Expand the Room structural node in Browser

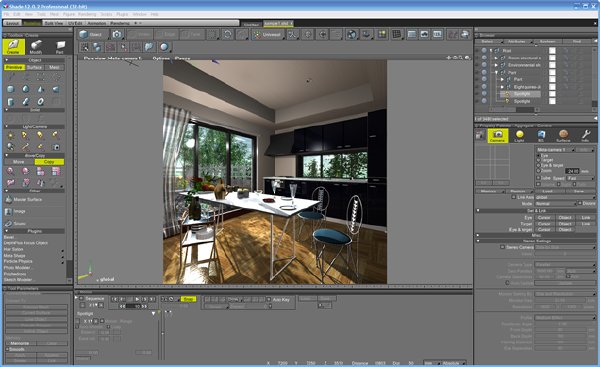click(496, 58)
